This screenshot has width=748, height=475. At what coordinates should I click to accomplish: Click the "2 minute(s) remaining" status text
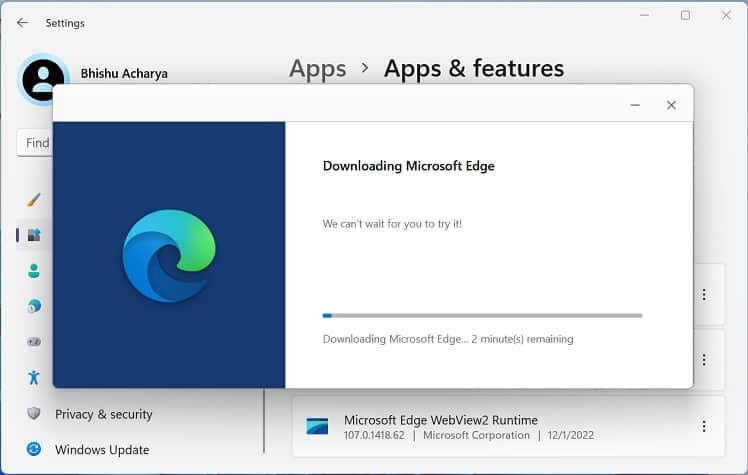pyautogui.click(x=522, y=339)
